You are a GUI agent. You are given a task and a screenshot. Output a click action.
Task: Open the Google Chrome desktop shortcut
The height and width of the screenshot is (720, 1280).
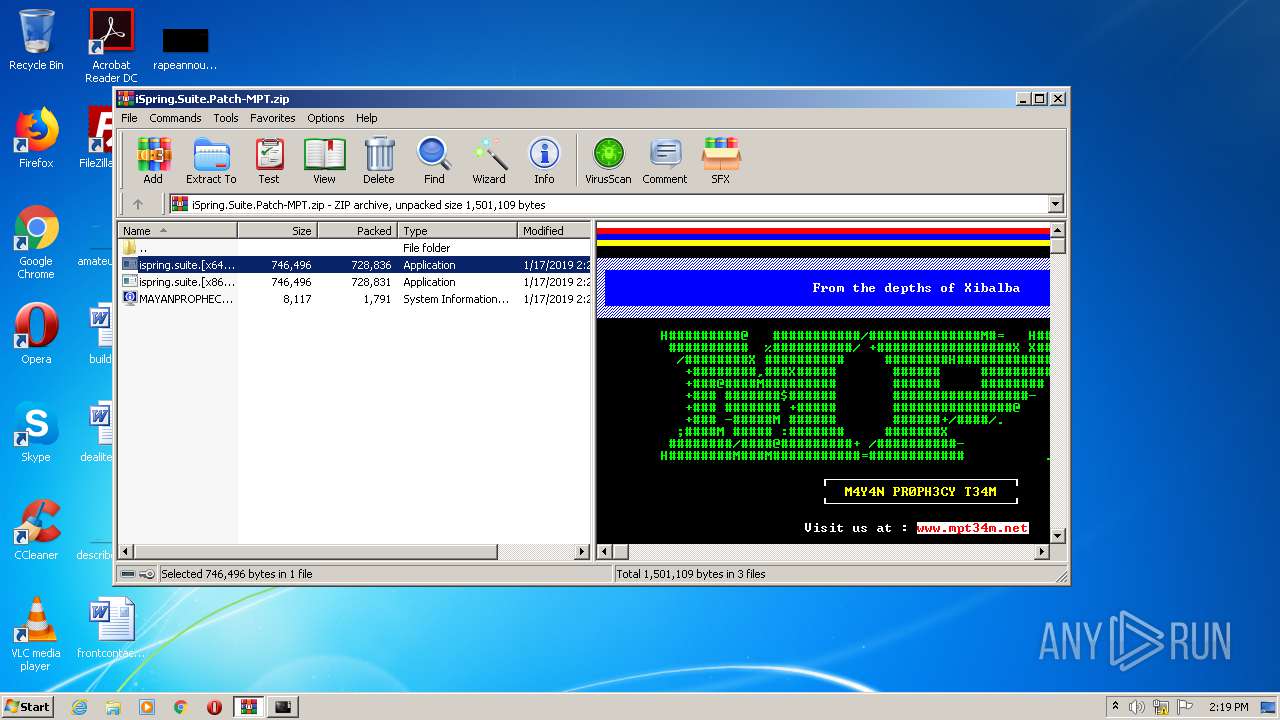[x=36, y=242]
